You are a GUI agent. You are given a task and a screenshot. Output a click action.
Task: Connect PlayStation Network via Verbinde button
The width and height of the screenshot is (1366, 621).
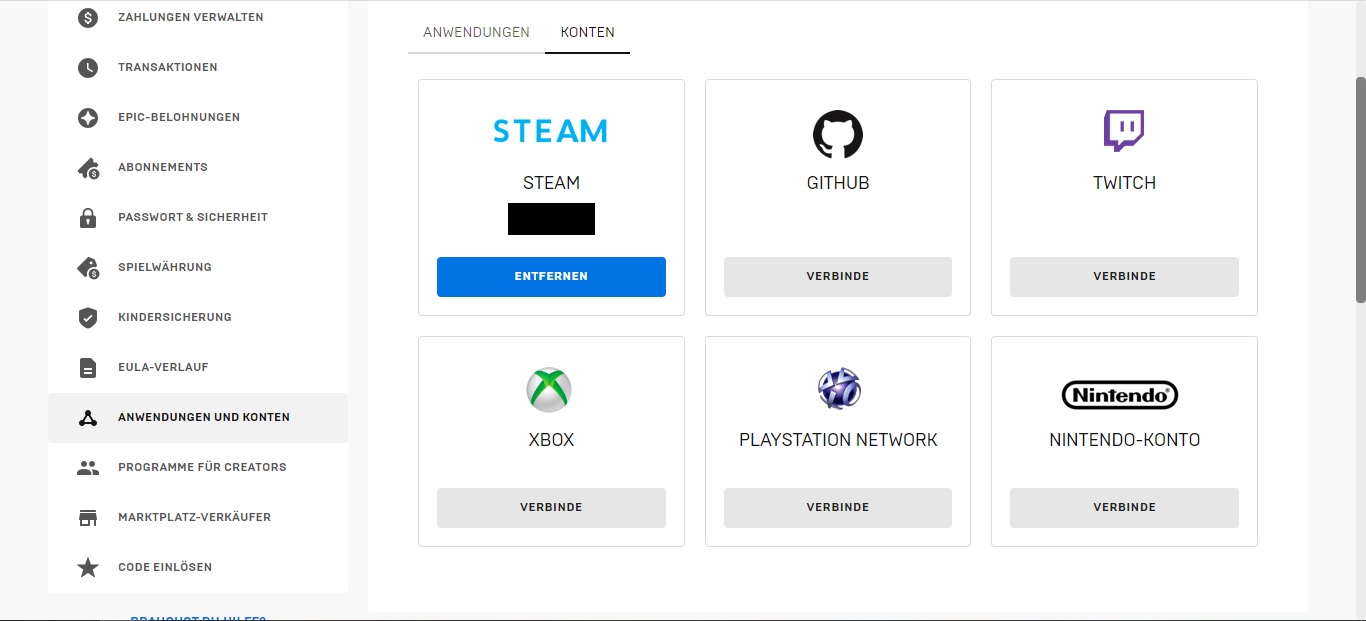click(x=838, y=508)
